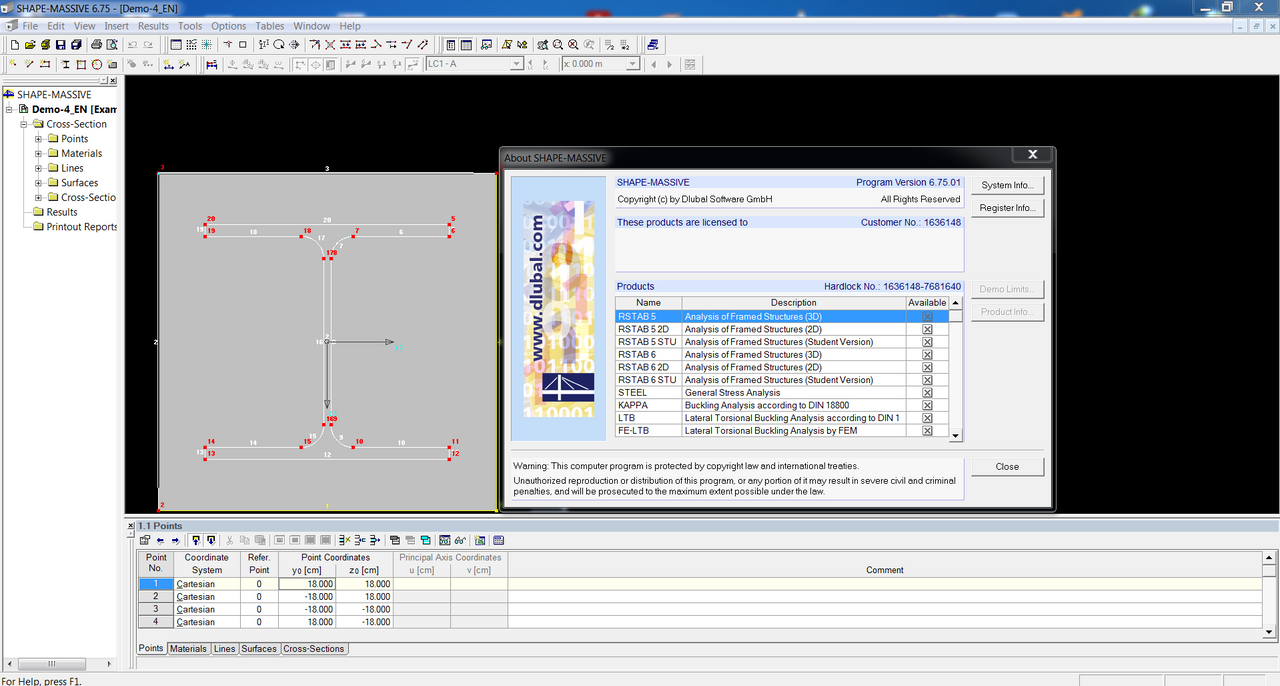Click the calculator-style icon at table toolbar end
The image size is (1280, 686).
pyautogui.click(x=498, y=540)
